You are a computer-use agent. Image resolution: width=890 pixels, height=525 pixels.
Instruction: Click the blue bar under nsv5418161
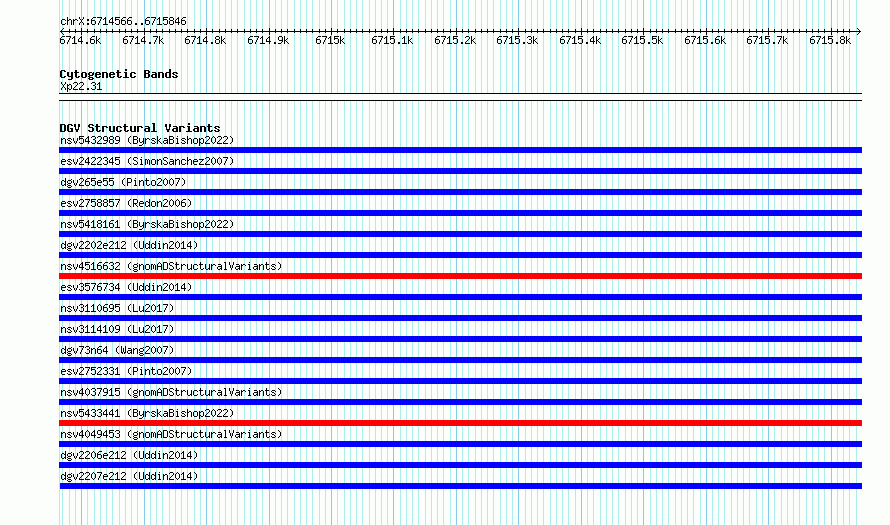tap(460, 234)
